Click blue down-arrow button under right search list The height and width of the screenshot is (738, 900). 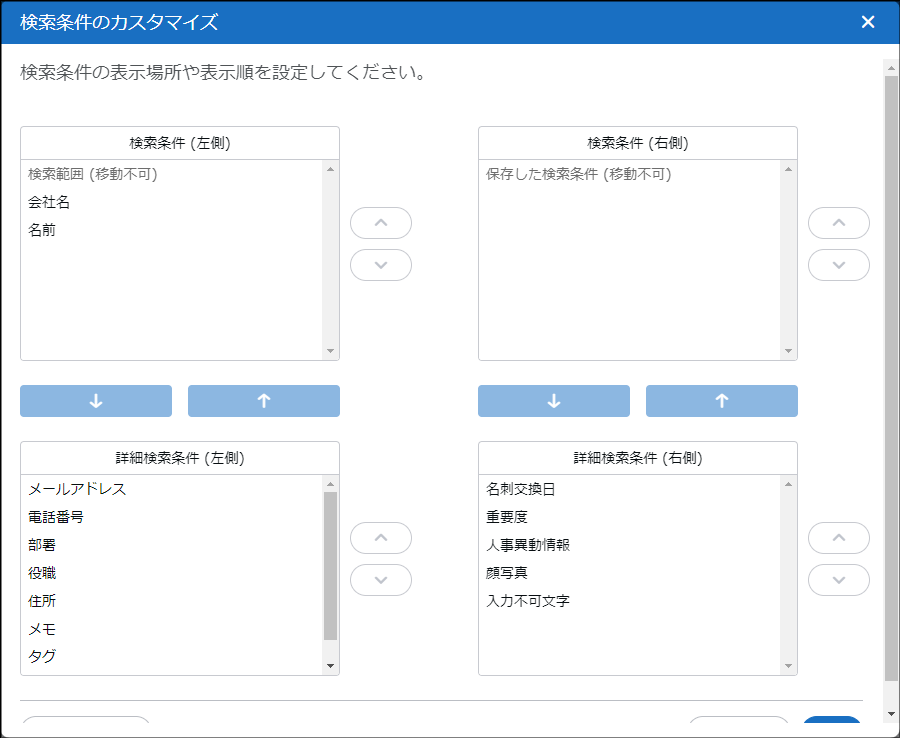tap(554, 401)
